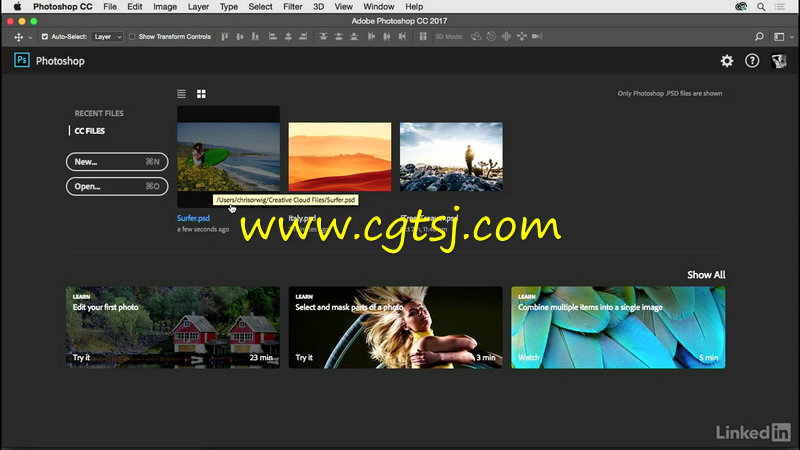Screen dimensions: 800x450
Task: Open start screen settings gear
Action: pos(727,61)
